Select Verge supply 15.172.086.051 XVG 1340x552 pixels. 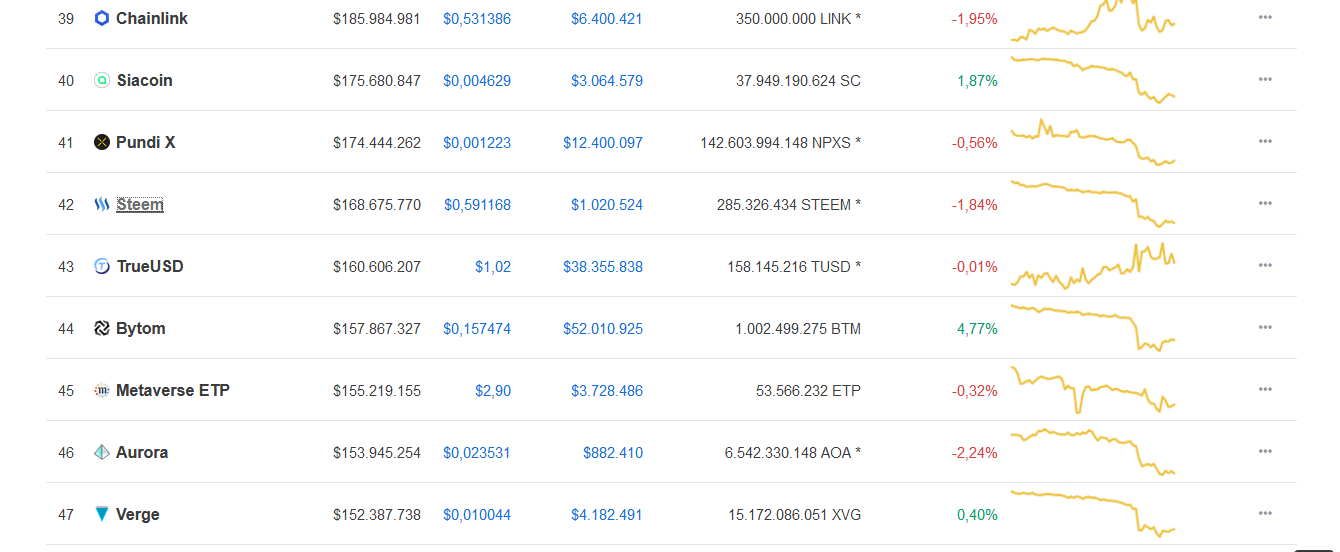pos(794,515)
